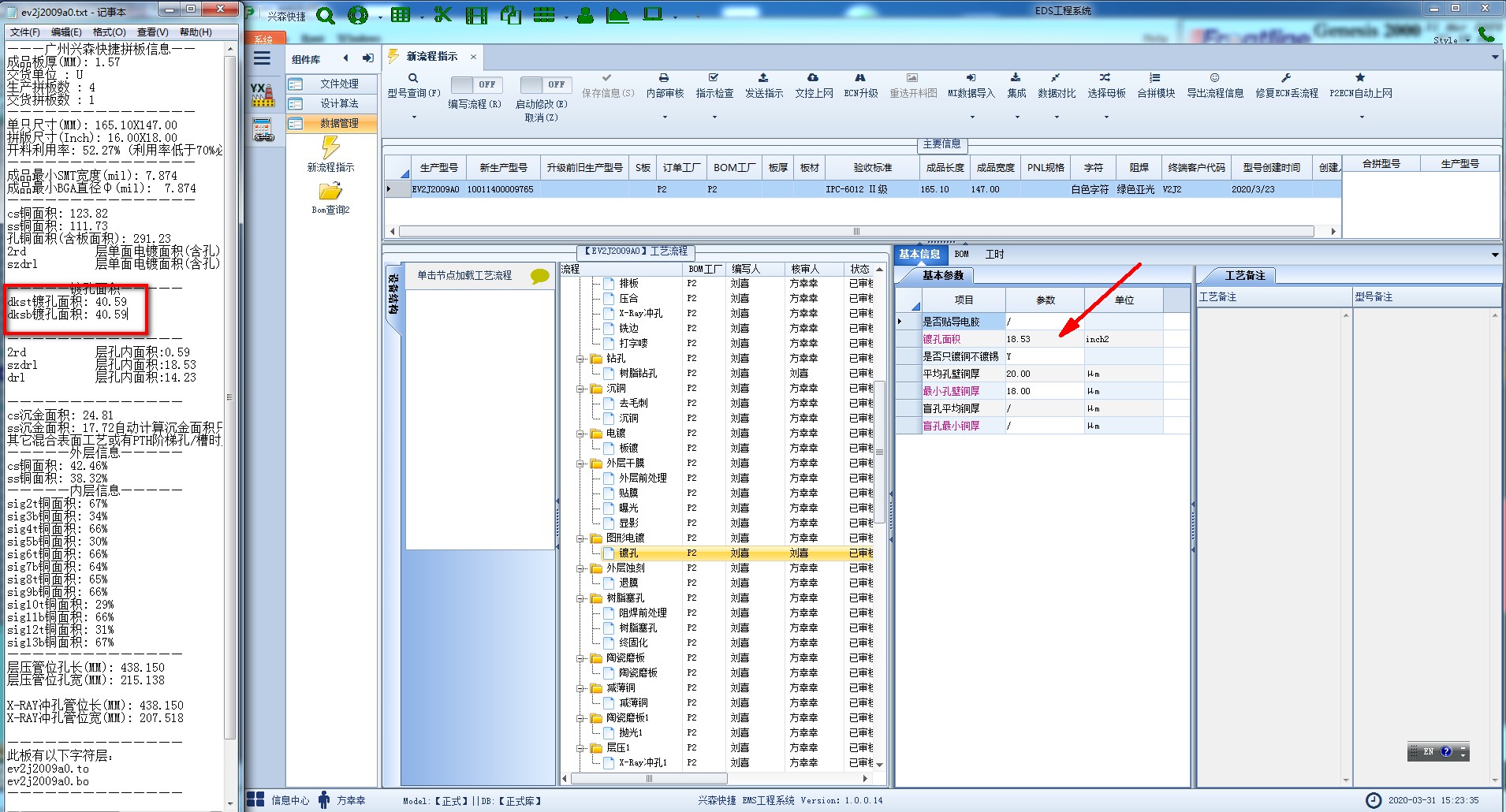Switch to BOM tab
This screenshot has height=812, width=1506.
tap(962, 254)
